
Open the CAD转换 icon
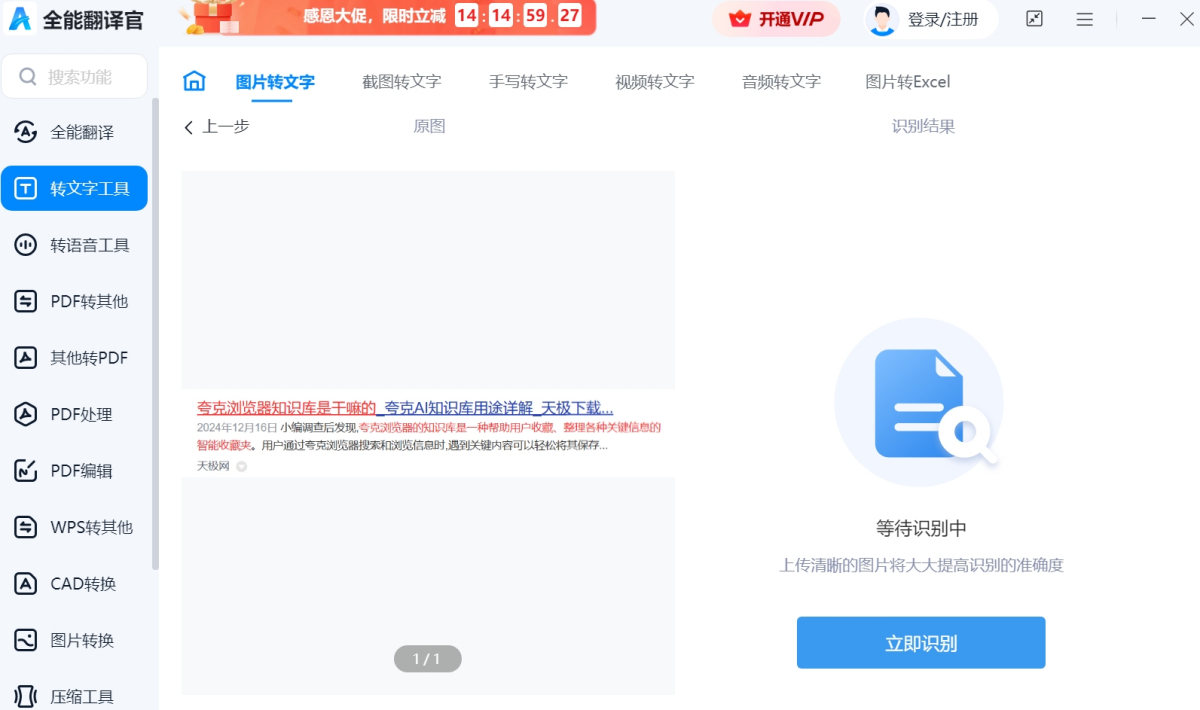tap(26, 584)
